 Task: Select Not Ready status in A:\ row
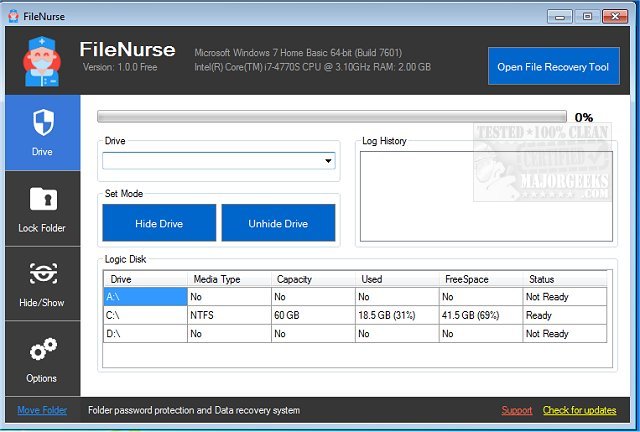pyautogui.click(x=565, y=297)
